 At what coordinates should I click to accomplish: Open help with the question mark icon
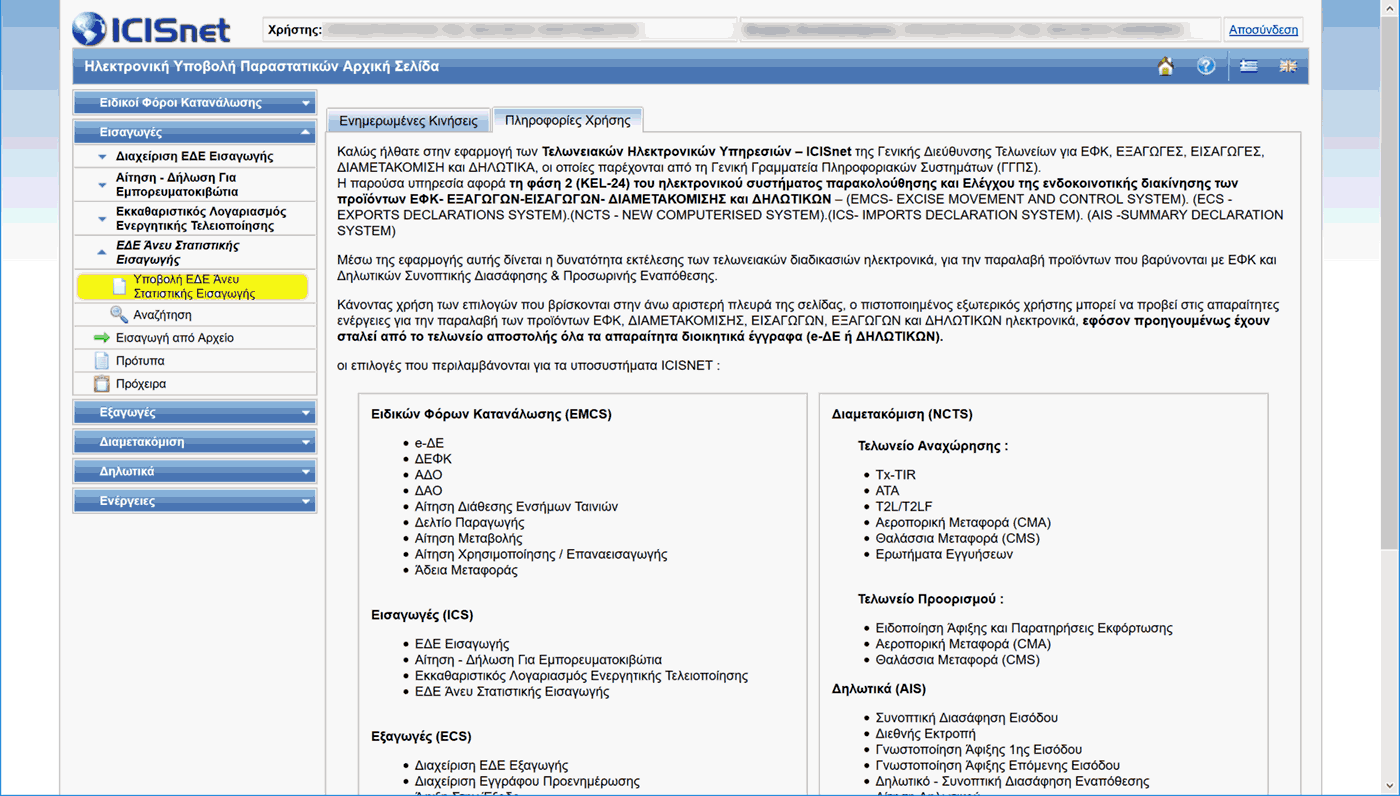[1206, 66]
